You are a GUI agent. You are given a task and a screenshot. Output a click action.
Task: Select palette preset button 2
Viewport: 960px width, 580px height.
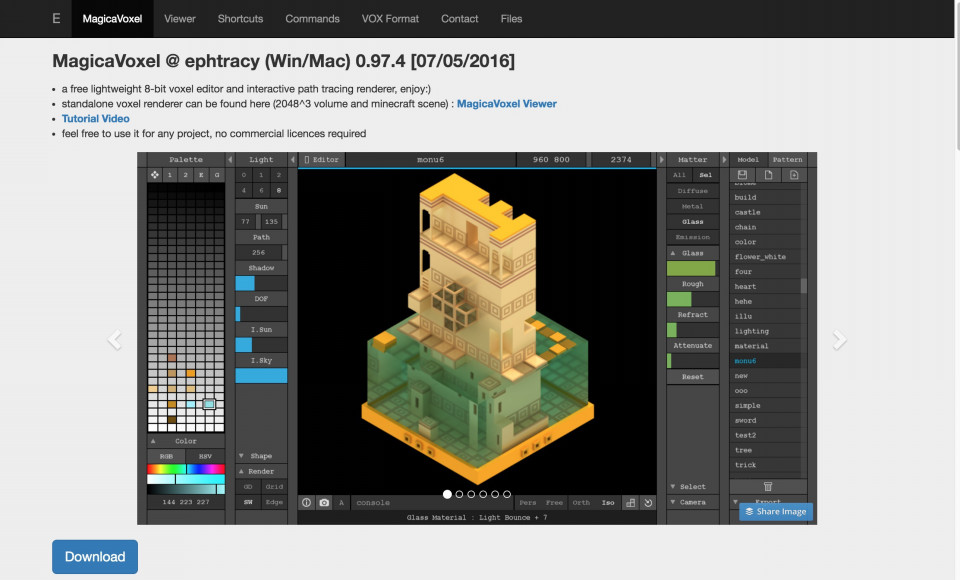(186, 175)
